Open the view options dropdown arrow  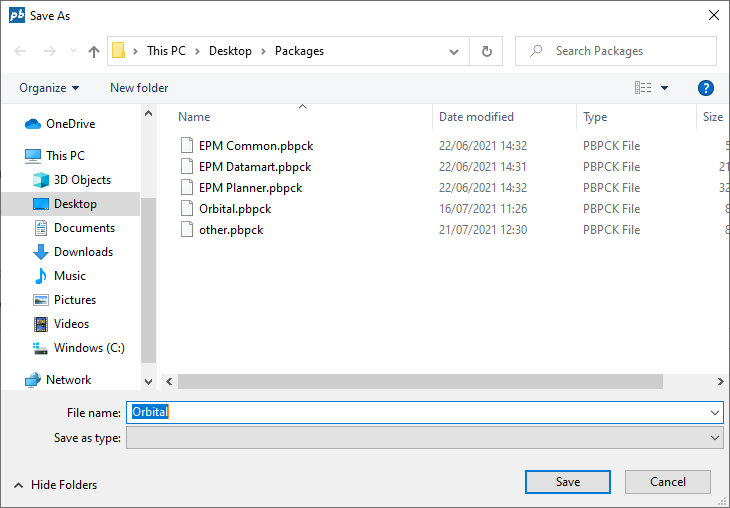(665, 88)
